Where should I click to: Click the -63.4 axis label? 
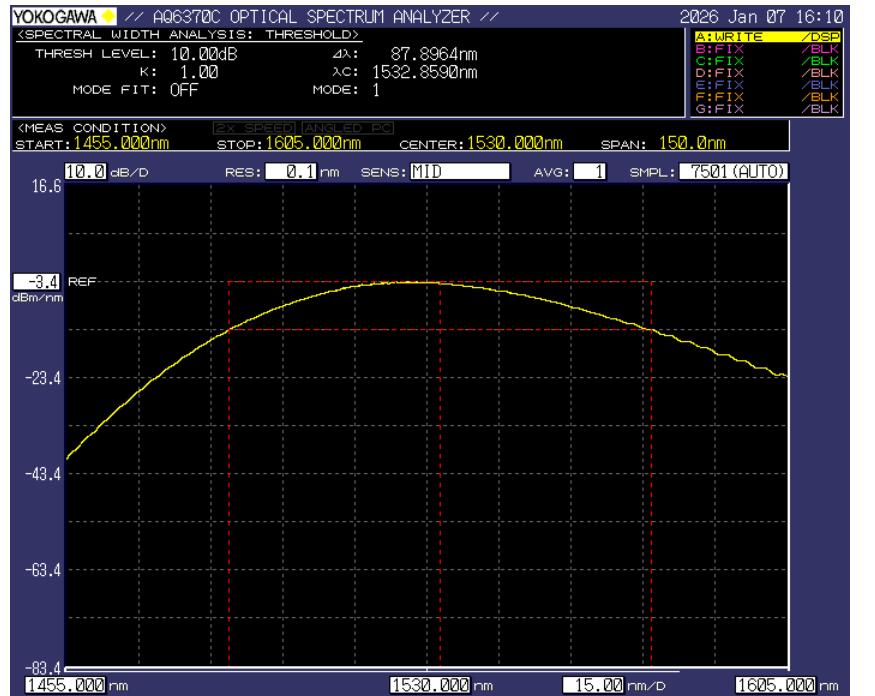point(43,570)
